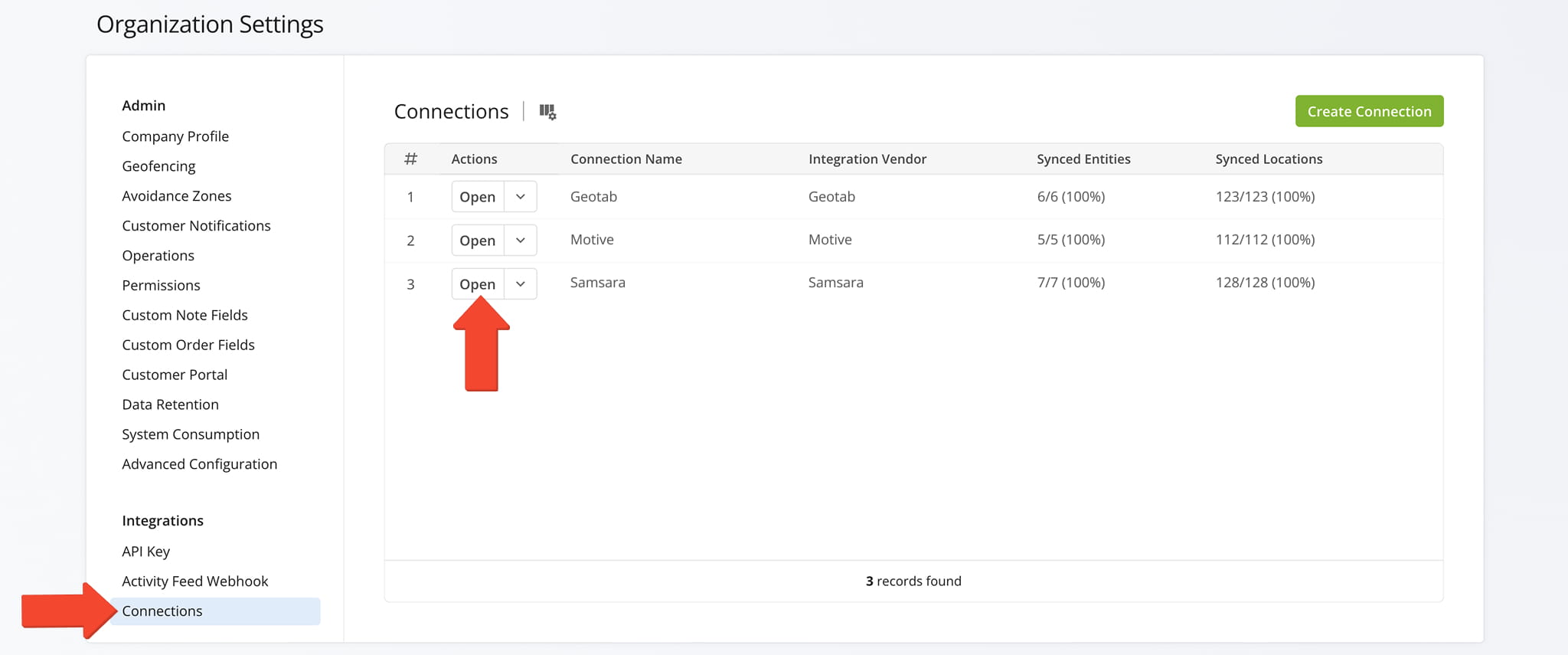This screenshot has height=655, width=1568.
Task: Open Geofencing settings
Action: click(158, 166)
